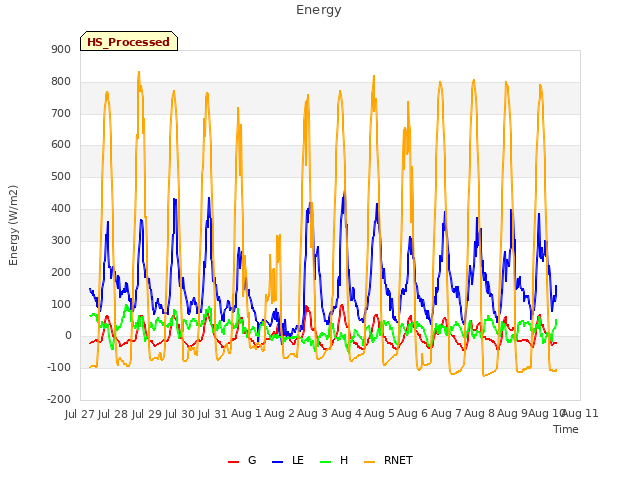Click the green H legend swatch
This screenshot has width=640, height=480.
(325, 462)
